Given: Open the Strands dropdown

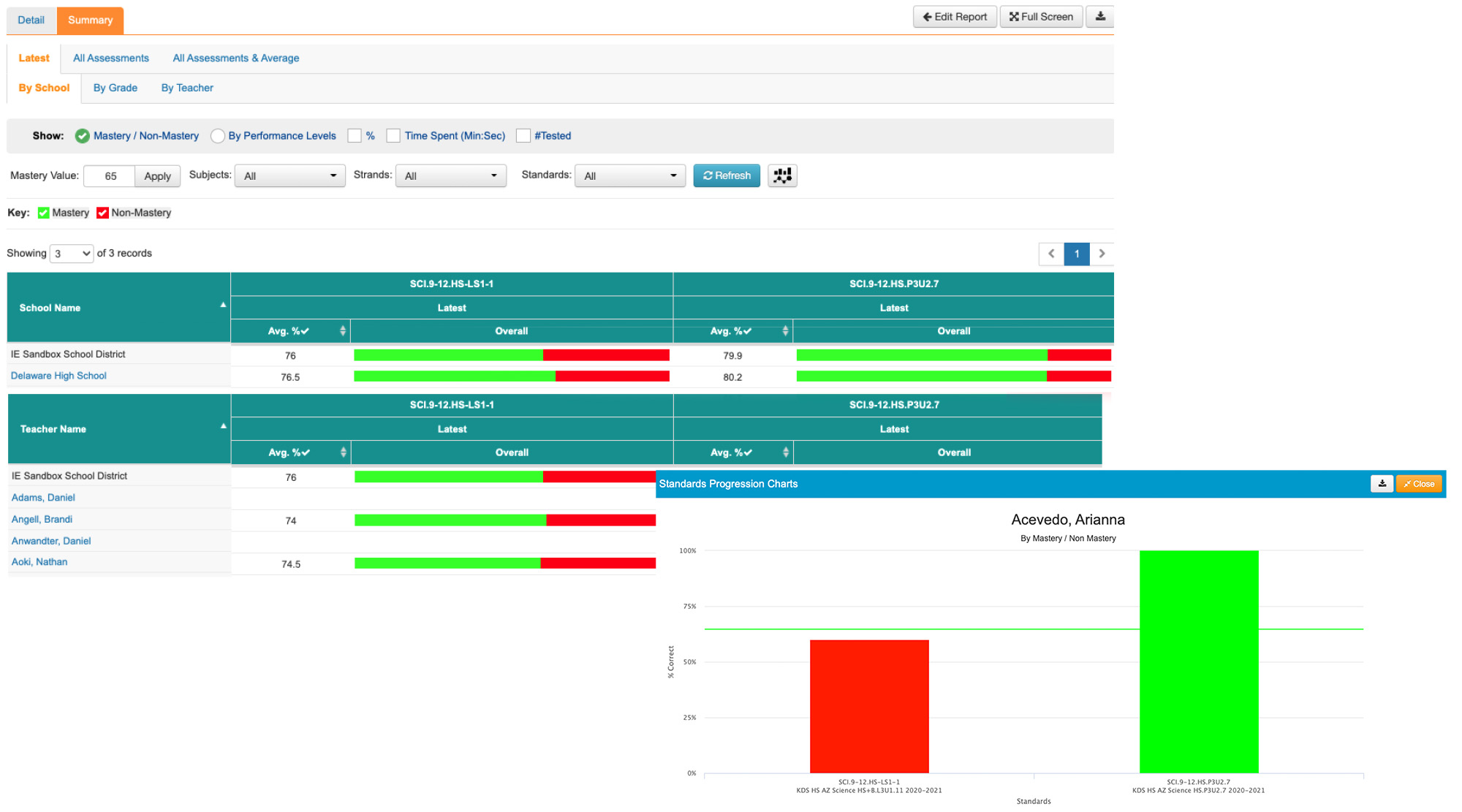Looking at the screenshot, I should tap(451, 176).
